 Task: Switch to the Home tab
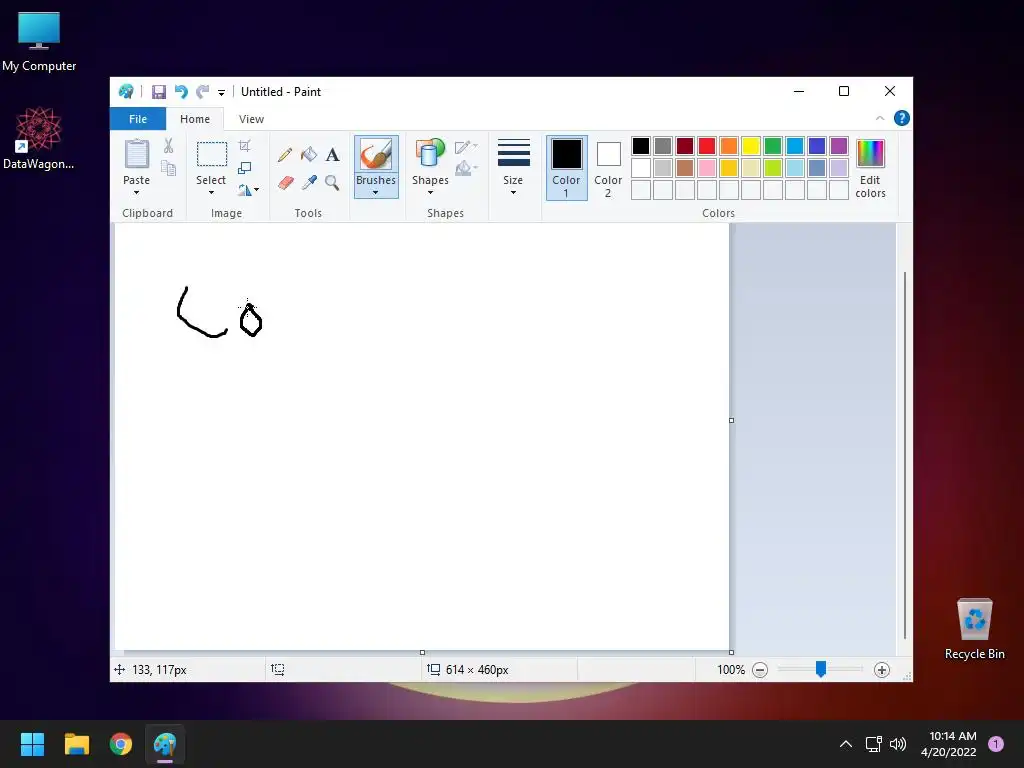pyautogui.click(x=195, y=119)
